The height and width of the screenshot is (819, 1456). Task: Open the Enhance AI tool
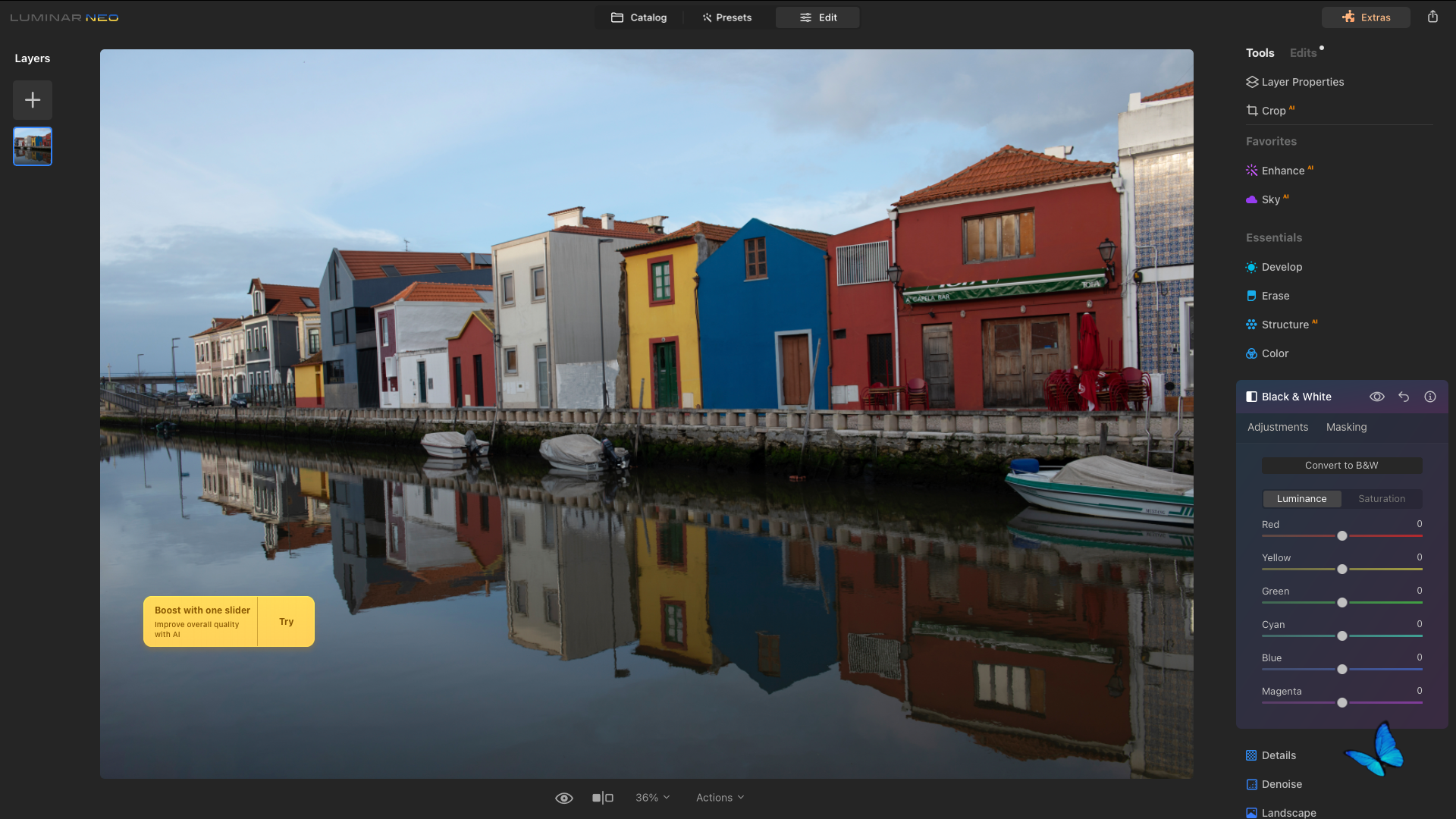point(1279,171)
